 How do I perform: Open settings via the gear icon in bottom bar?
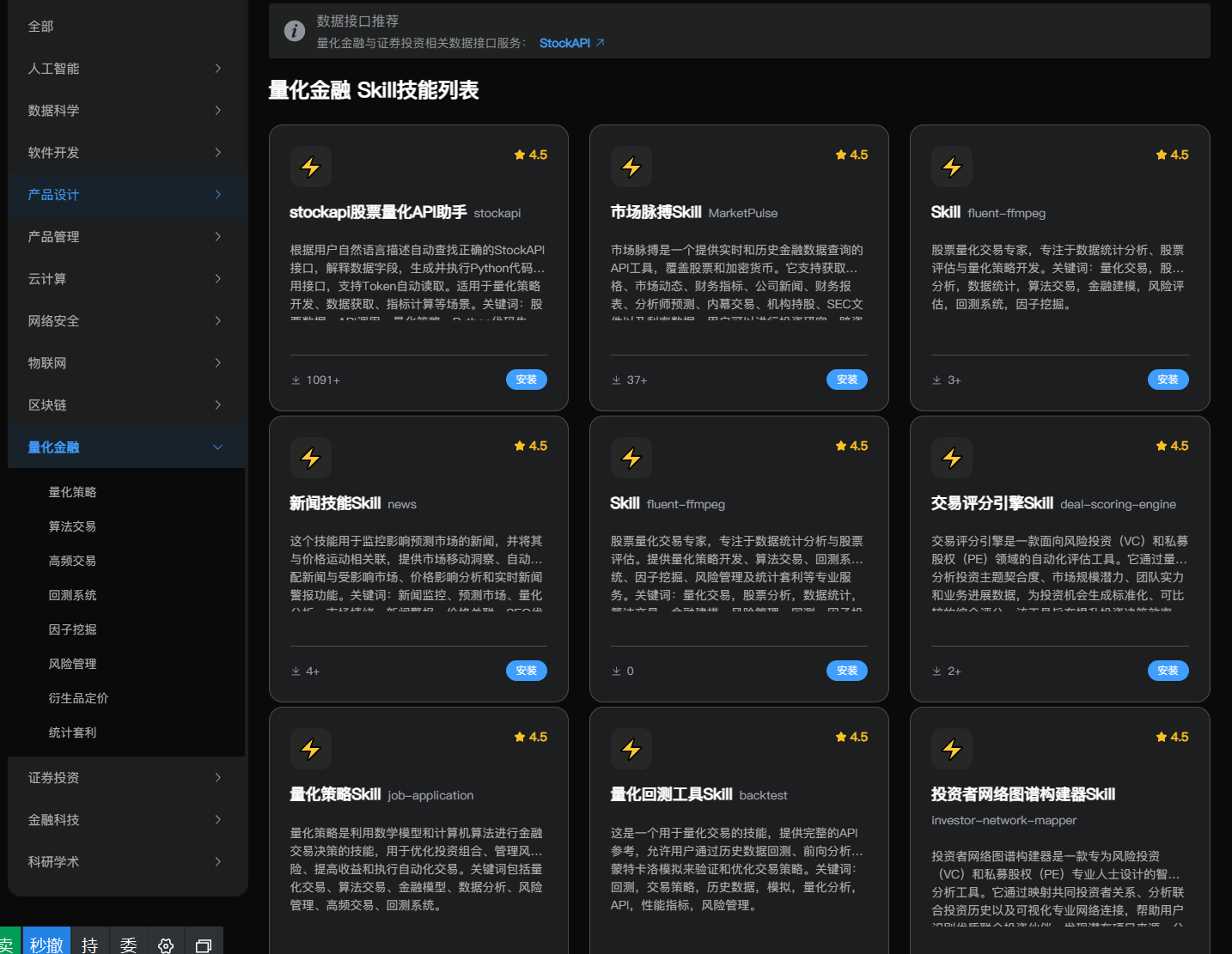pos(165,943)
